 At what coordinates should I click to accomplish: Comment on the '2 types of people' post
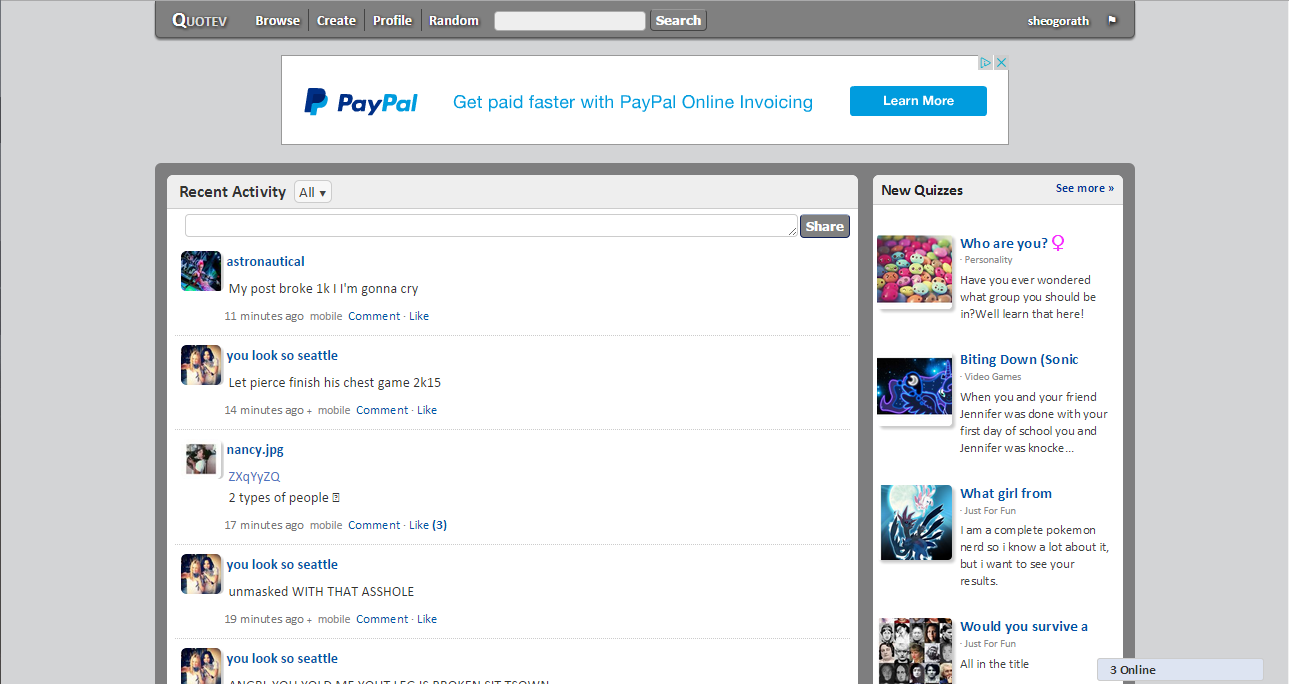[x=374, y=525]
